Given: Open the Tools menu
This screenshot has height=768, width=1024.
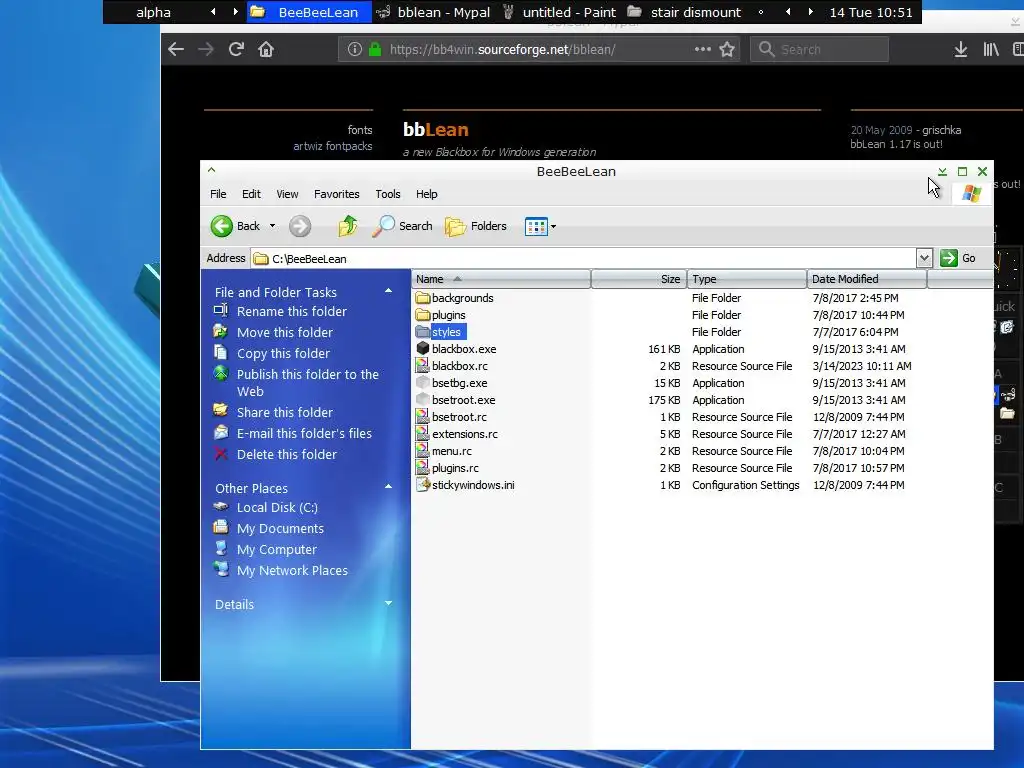Looking at the screenshot, I should click(387, 194).
